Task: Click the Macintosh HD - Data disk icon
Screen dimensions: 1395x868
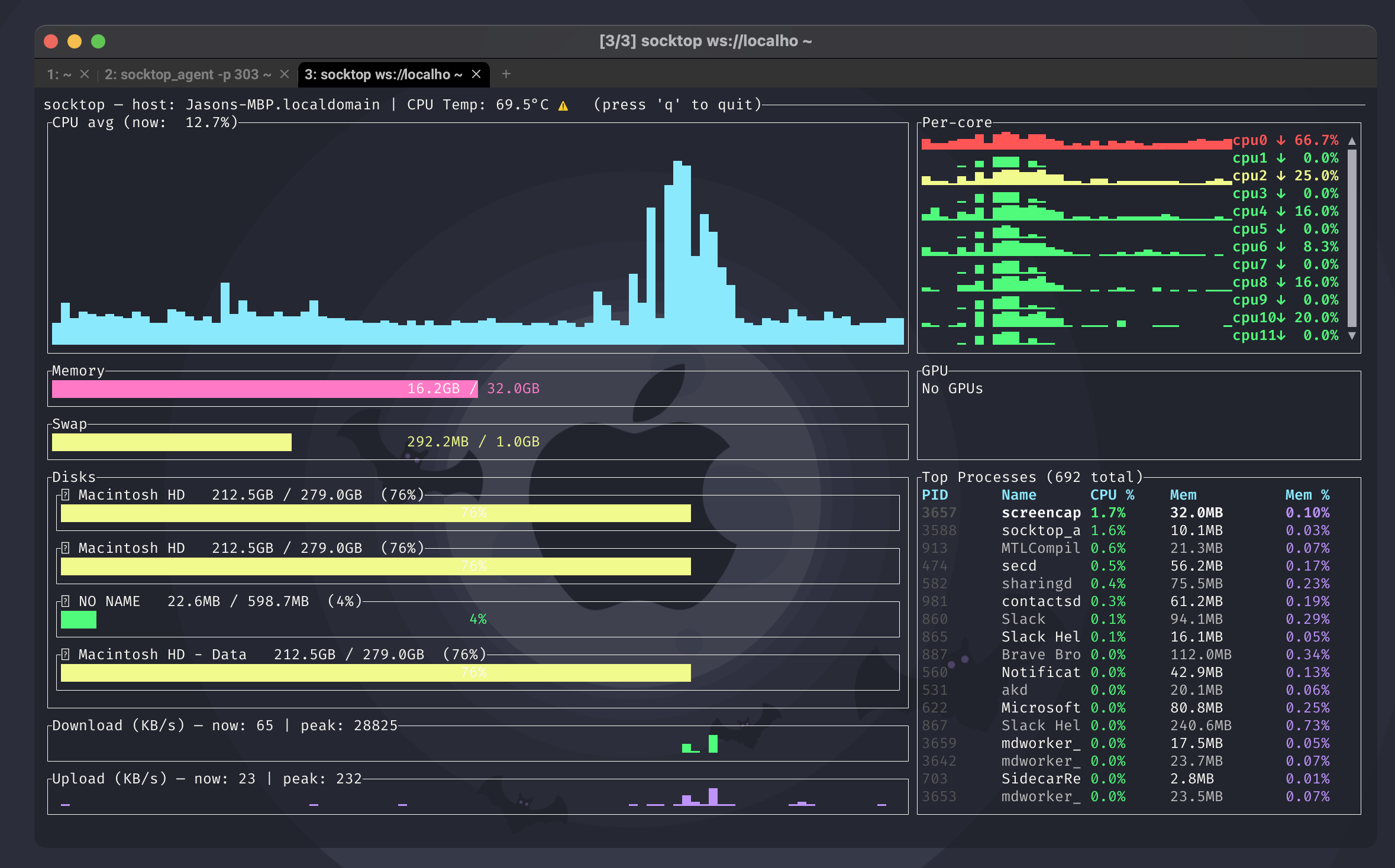Action: pyautogui.click(x=66, y=655)
